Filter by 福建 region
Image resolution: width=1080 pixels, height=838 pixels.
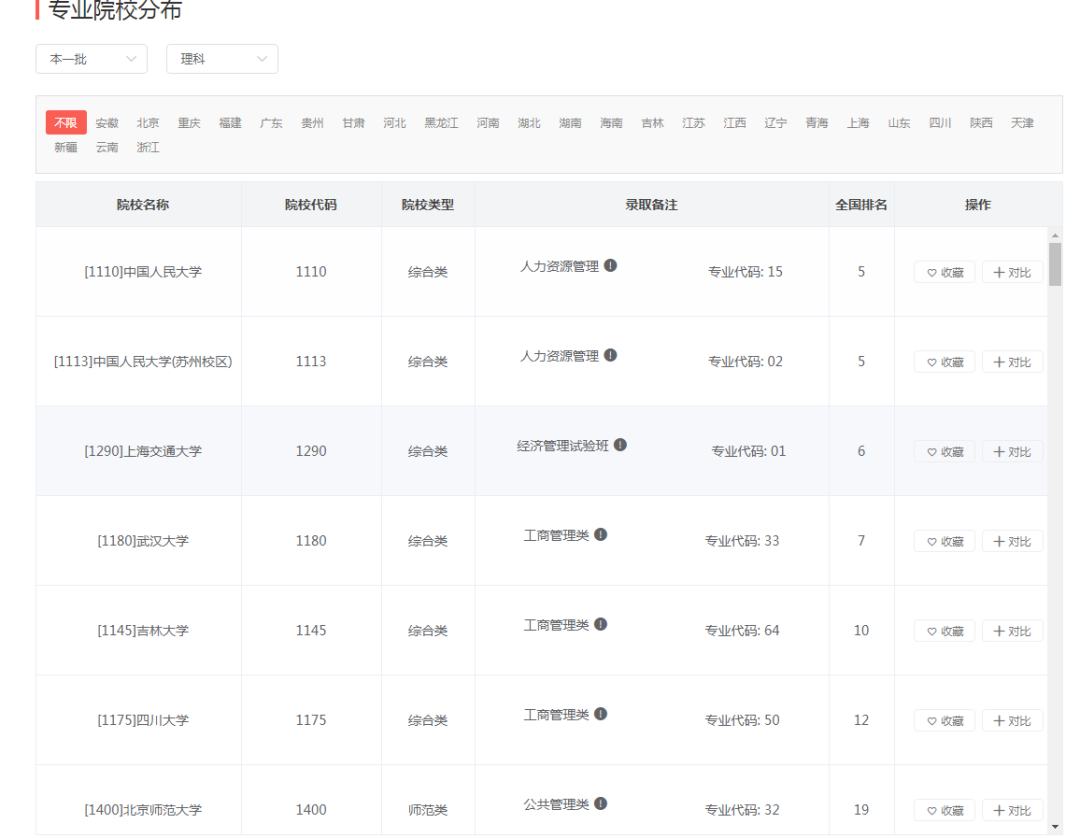click(x=230, y=123)
